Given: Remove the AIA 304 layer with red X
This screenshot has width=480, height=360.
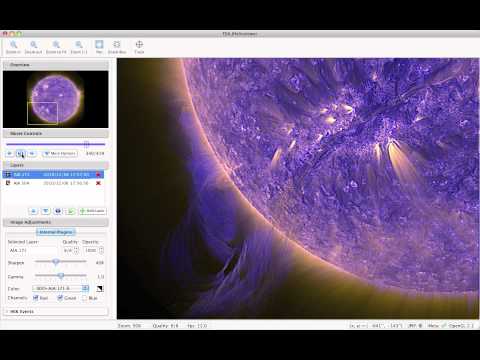Looking at the screenshot, I should [98, 183].
